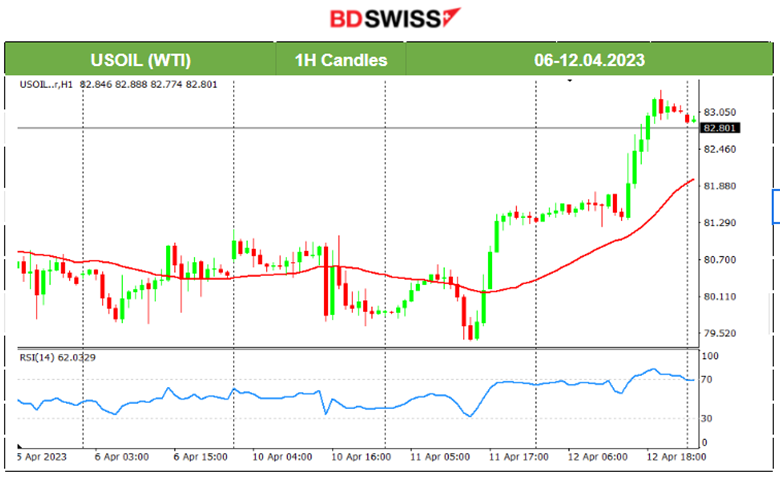This screenshot has width=780, height=477.
Task: Click the 12 Apr 18:00 time label
Action: click(676, 457)
